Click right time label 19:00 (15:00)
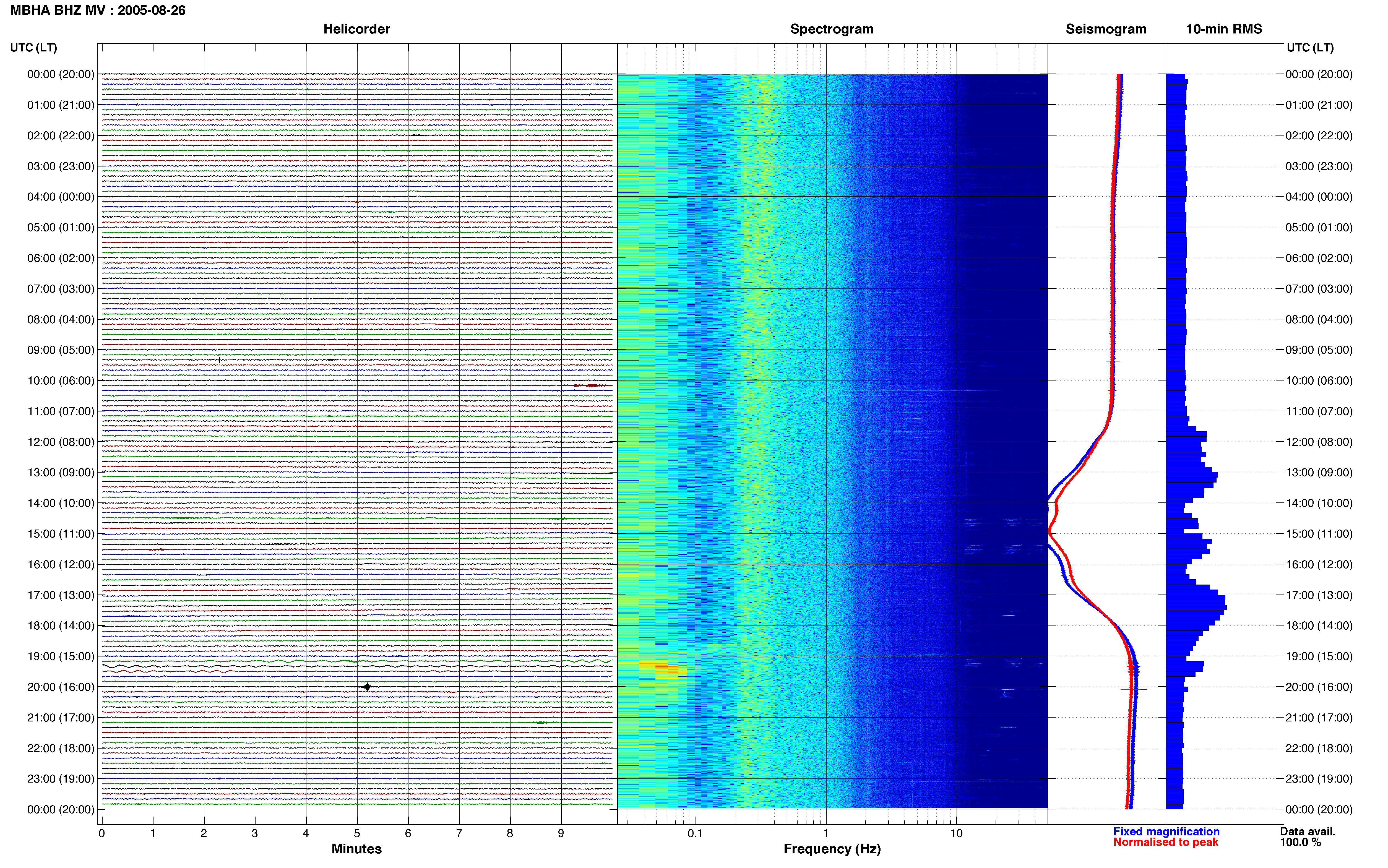Viewport: 1388px width, 868px height. pyautogui.click(x=1319, y=656)
